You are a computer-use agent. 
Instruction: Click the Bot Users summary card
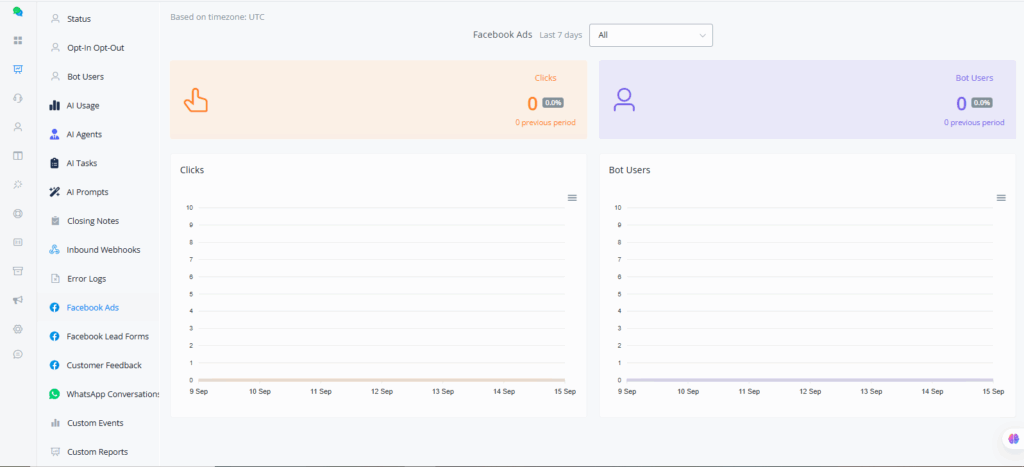pyautogui.click(x=806, y=99)
